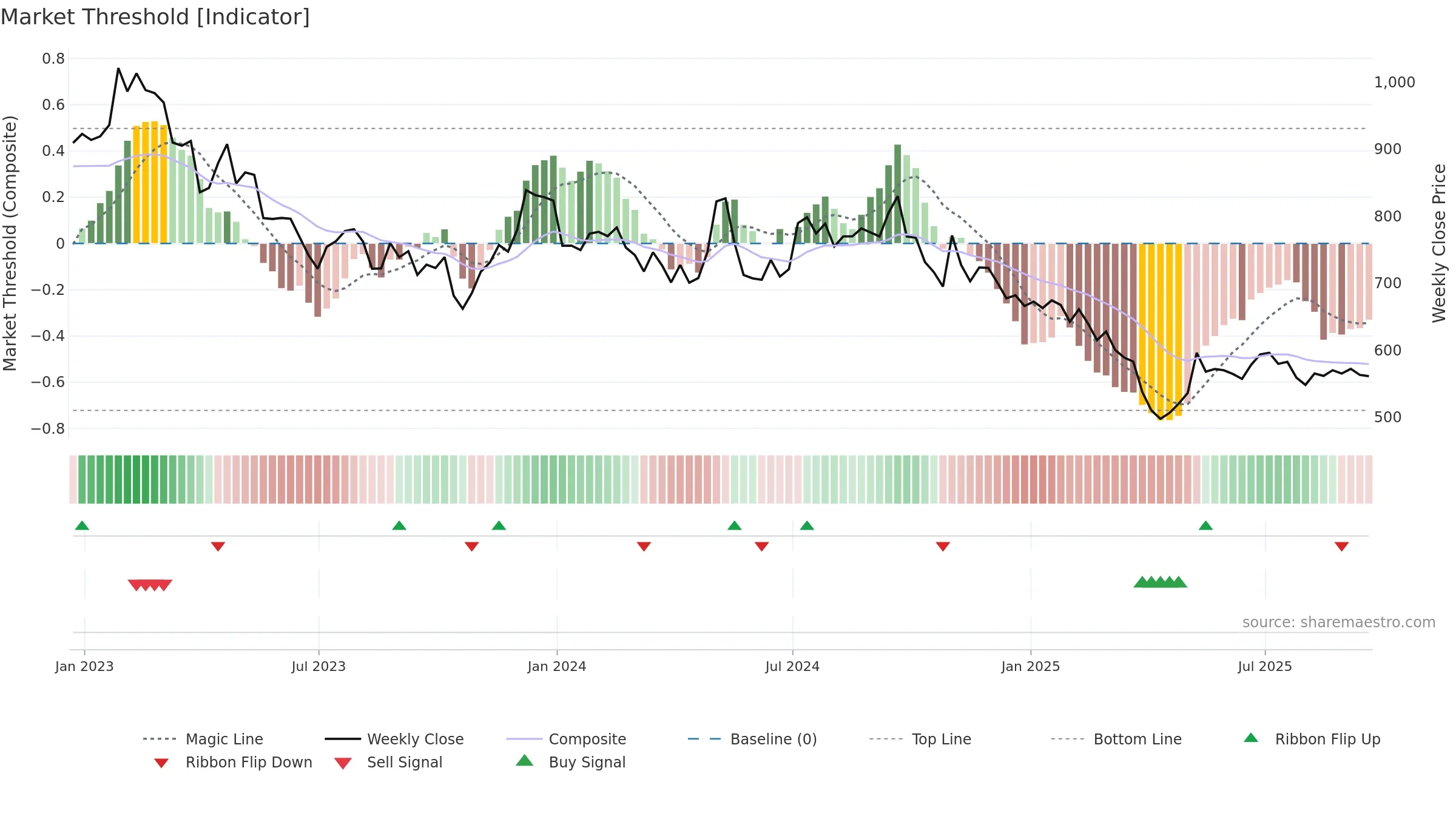
Task: Click the Jan 2023 x-axis label
Action: tap(84, 666)
